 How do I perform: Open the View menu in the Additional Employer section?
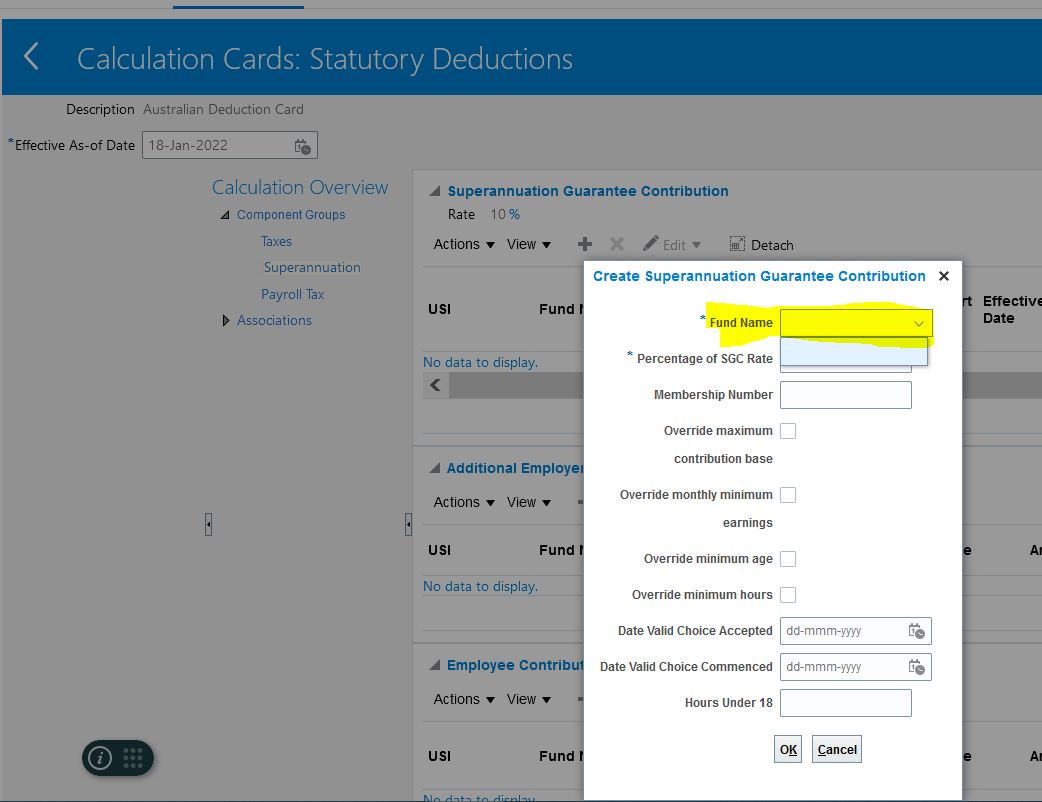[528, 501]
